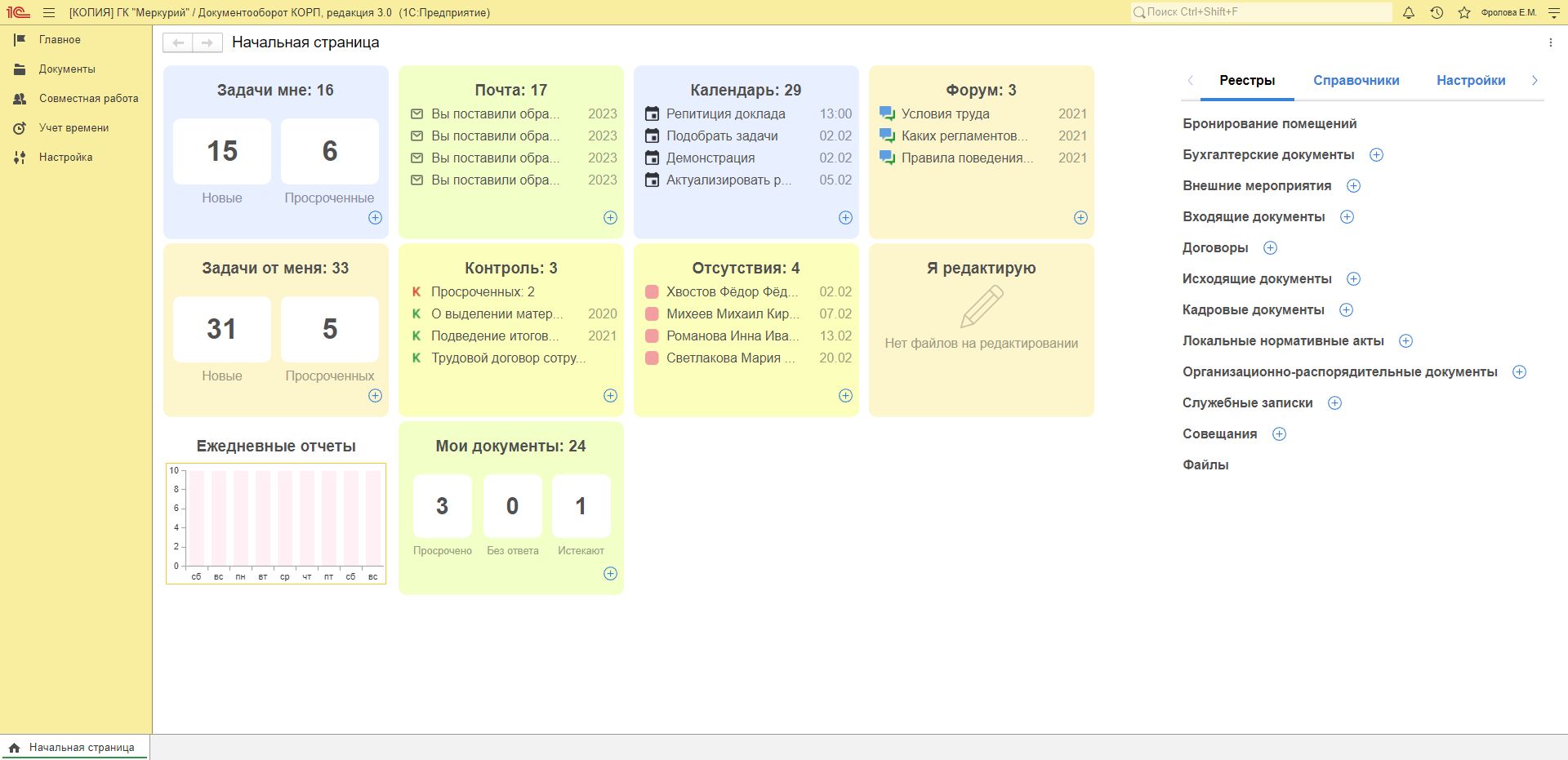Viewport: 1568px width, 760px height.
Task: Open Совместная работа in sidebar
Action: (88, 99)
